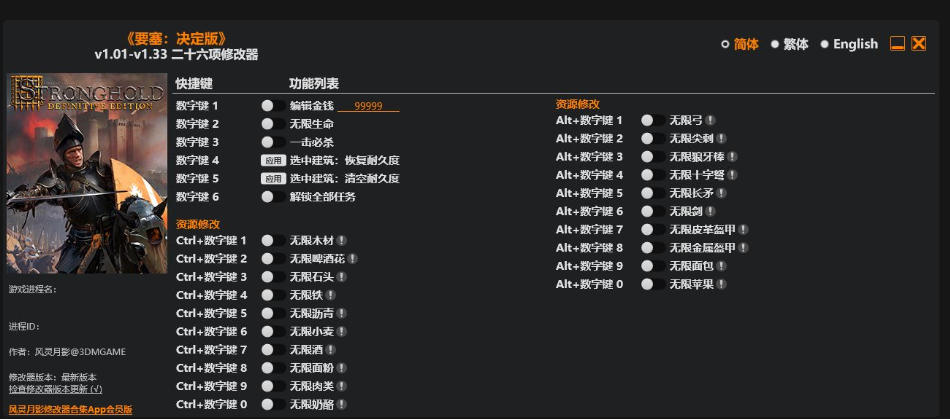
Task: Click info icon beside 无限皮革盔甲
Action: coord(743,229)
